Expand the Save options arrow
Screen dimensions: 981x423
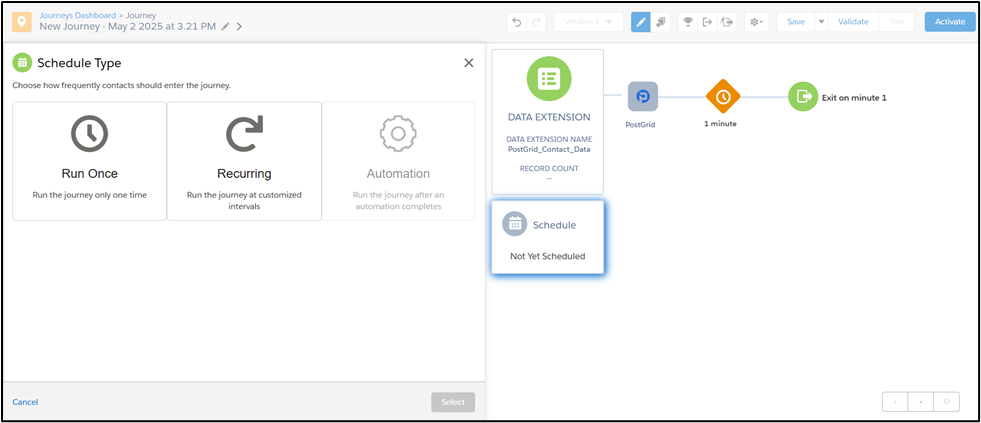pos(821,22)
